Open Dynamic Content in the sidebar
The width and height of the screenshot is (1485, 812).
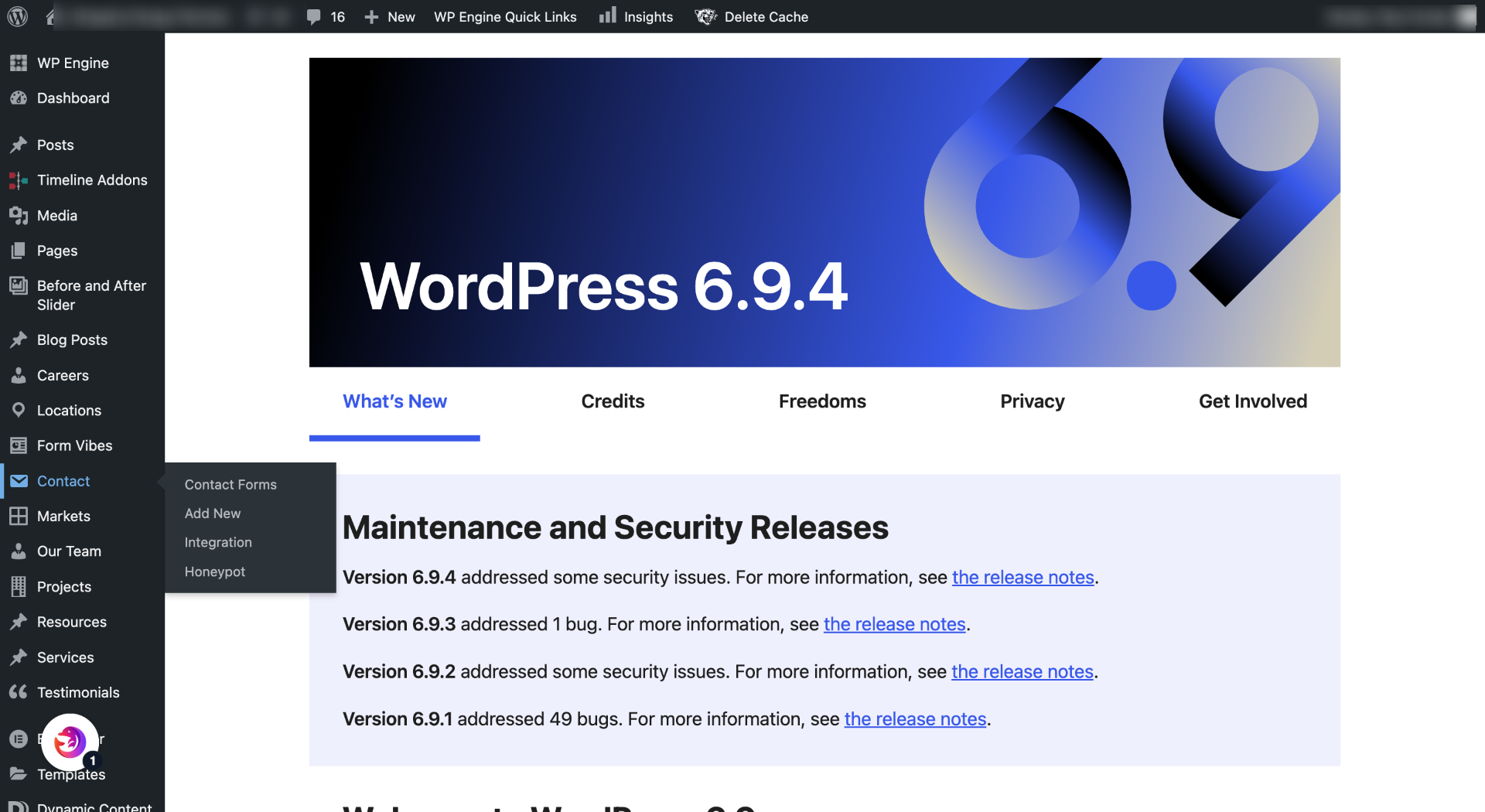pyautogui.click(x=94, y=806)
